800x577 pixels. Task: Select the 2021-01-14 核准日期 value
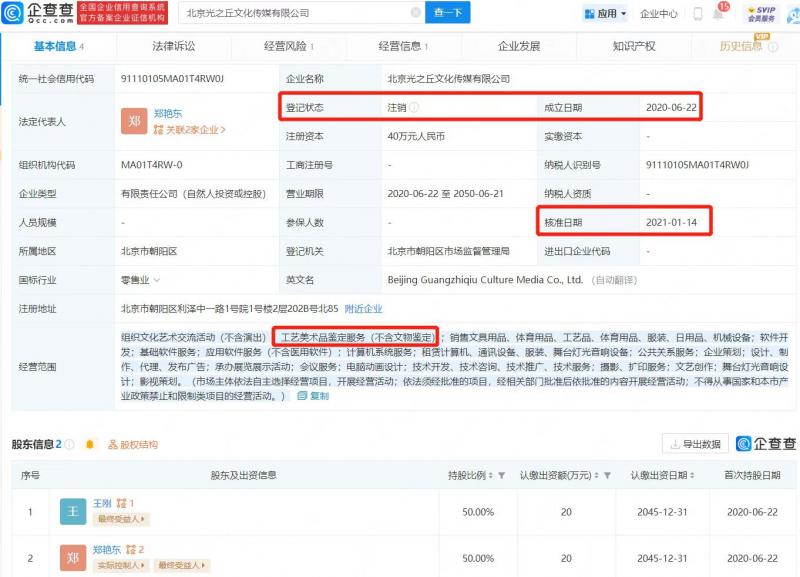tap(671, 222)
